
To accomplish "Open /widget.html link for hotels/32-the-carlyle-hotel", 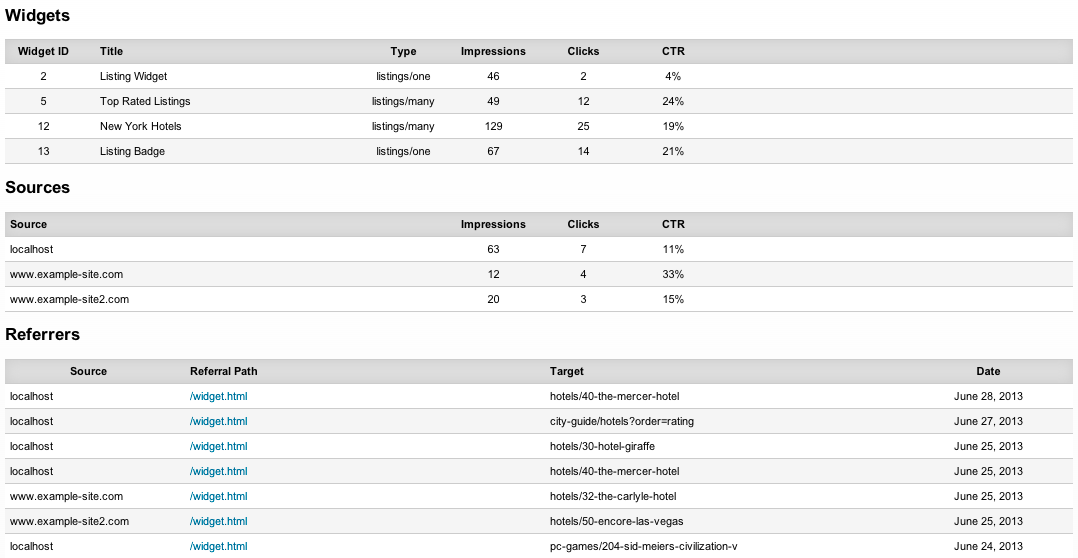I will pyautogui.click(x=218, y=496).
